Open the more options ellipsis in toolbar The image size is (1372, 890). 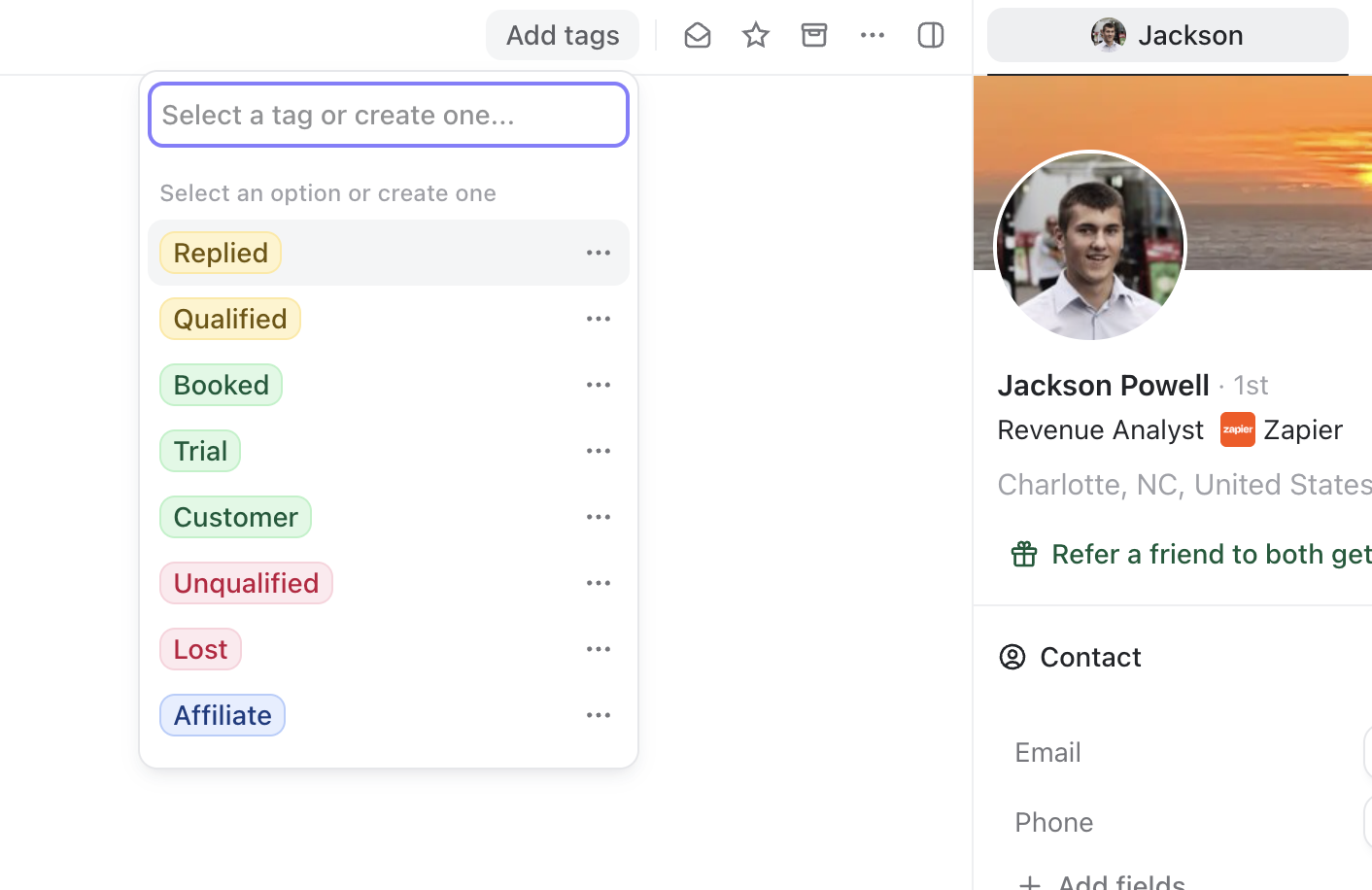(873, 35)
